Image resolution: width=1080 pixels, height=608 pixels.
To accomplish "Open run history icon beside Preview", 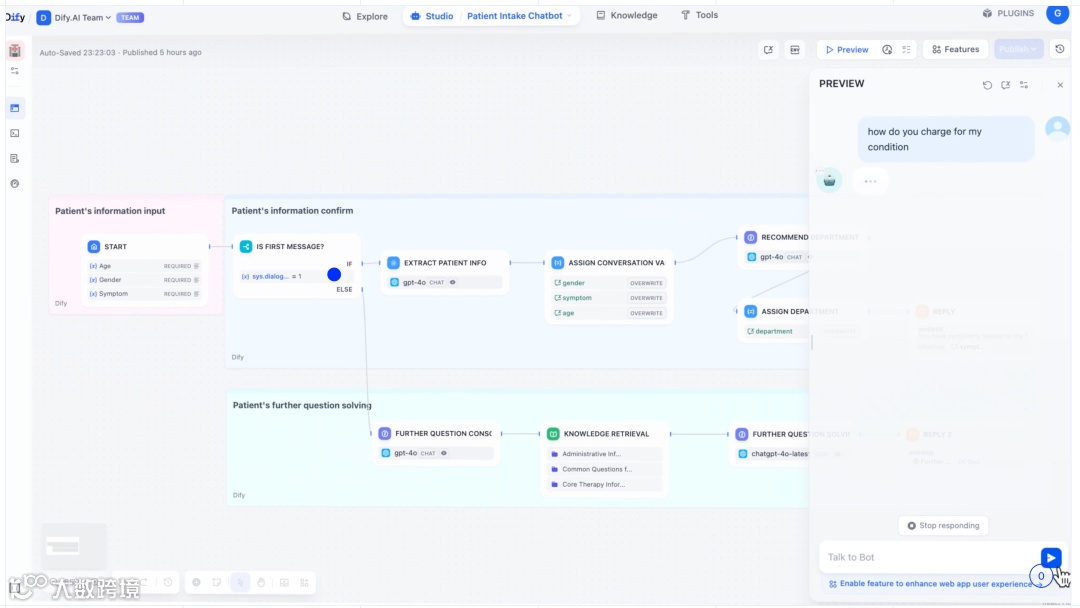I will tap(887, 50).
